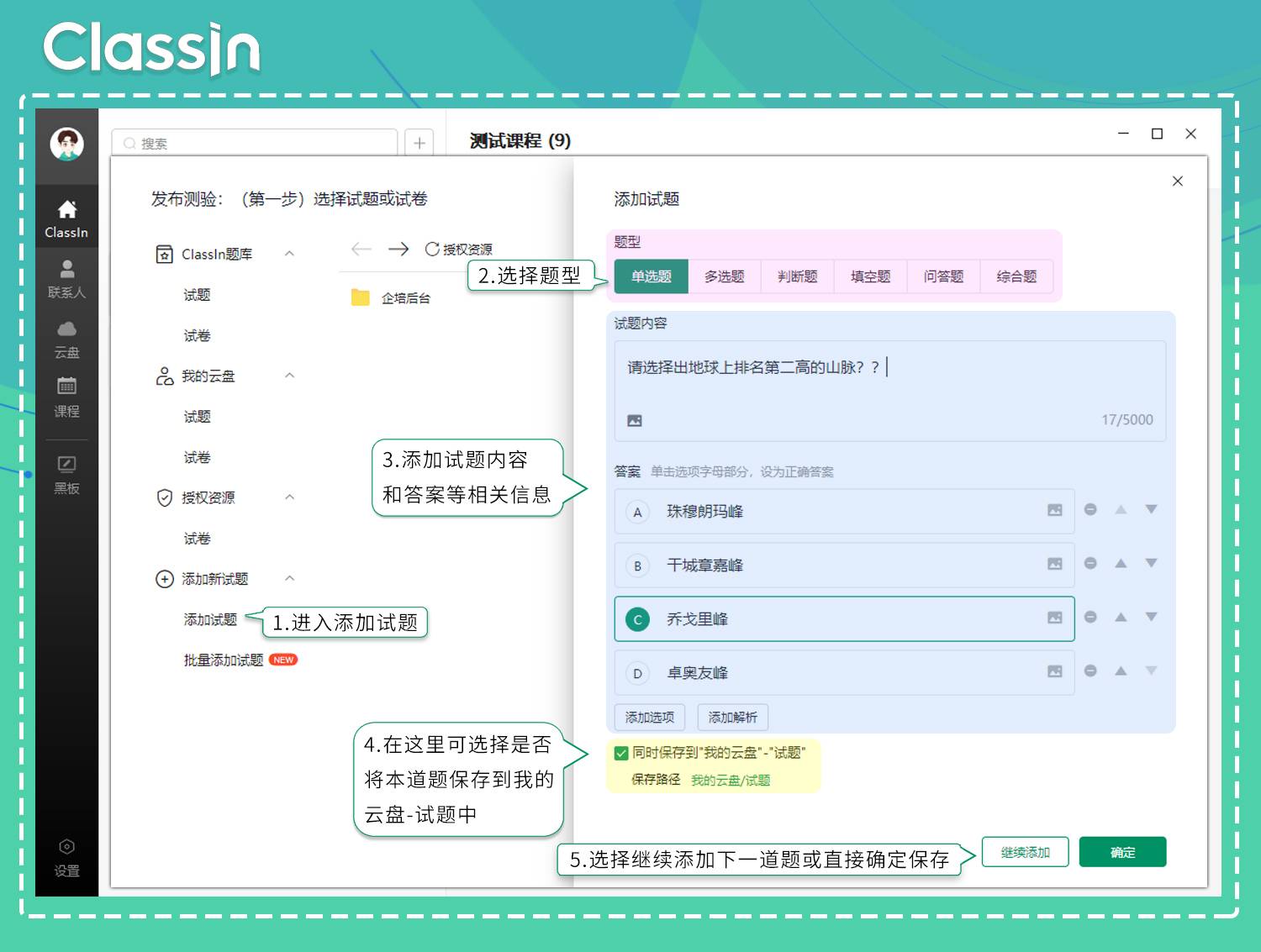Mark option D as correct answer
Viewport: 1261px width, 952px height.
[x=637, y=673]
